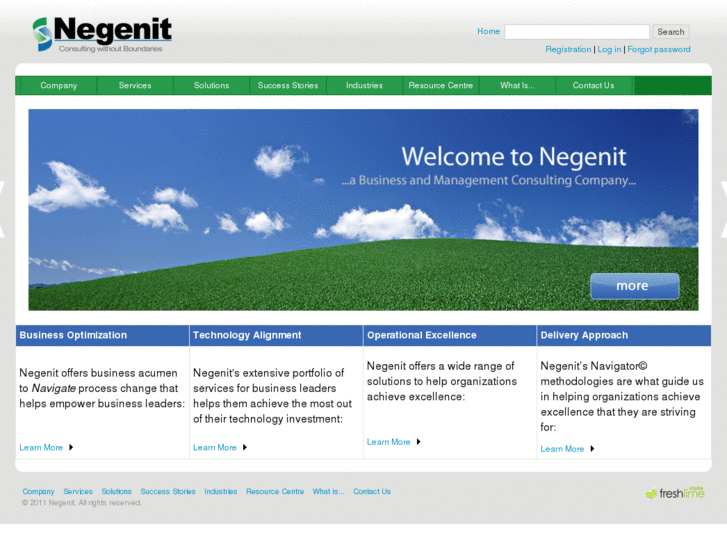The image size is (727, 545).
Task: Click the 'Negenit's extensive portfolio' paragraph
Action: point(273,396)
